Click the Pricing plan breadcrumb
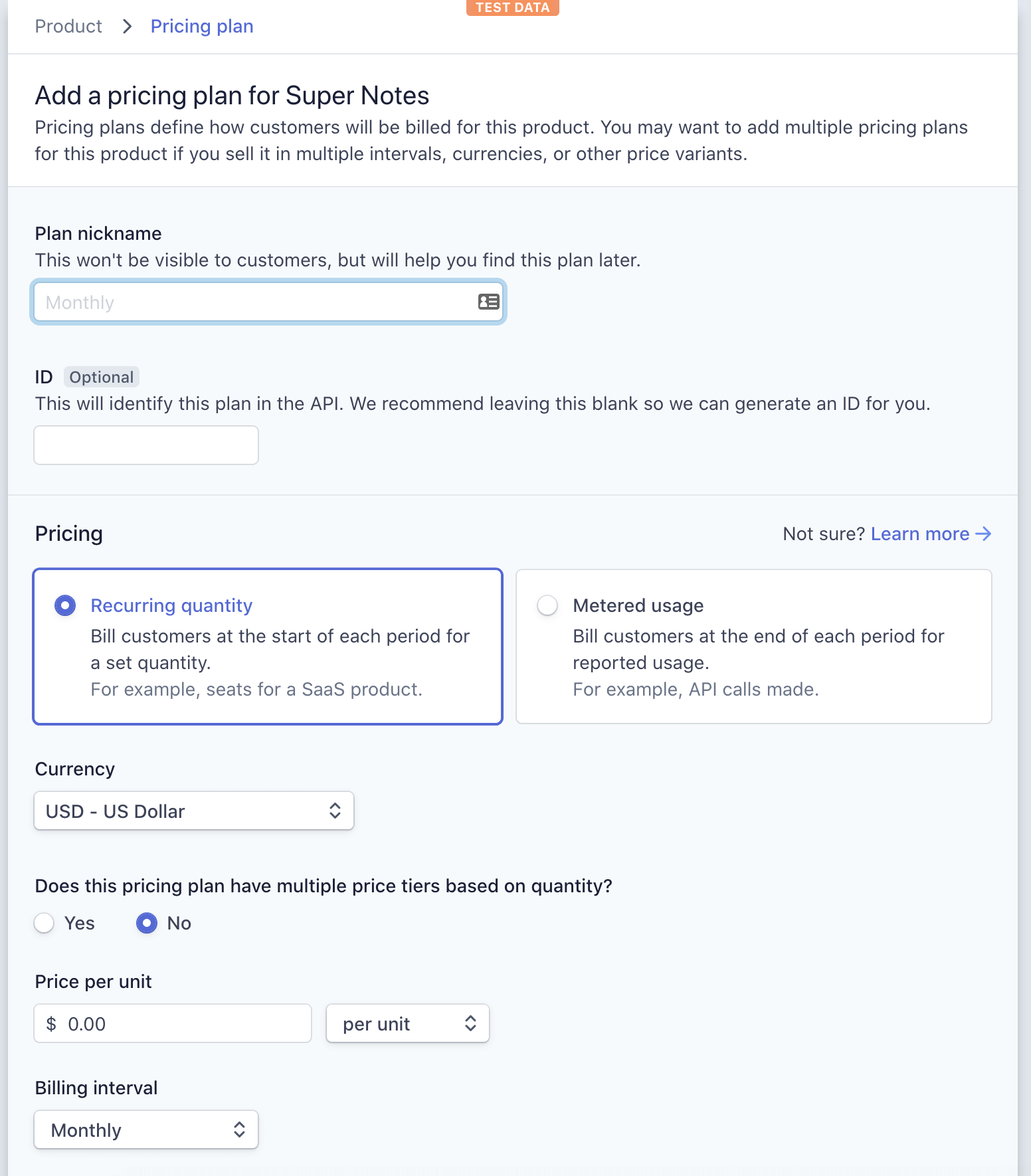Image resolution: width=1031 pixels, height=1176 pixels. click(x=202, y=27)
